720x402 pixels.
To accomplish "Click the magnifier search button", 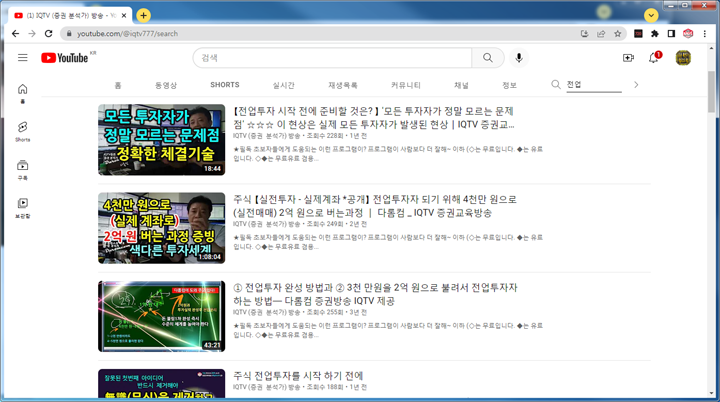I will click(x=488, y=58).
